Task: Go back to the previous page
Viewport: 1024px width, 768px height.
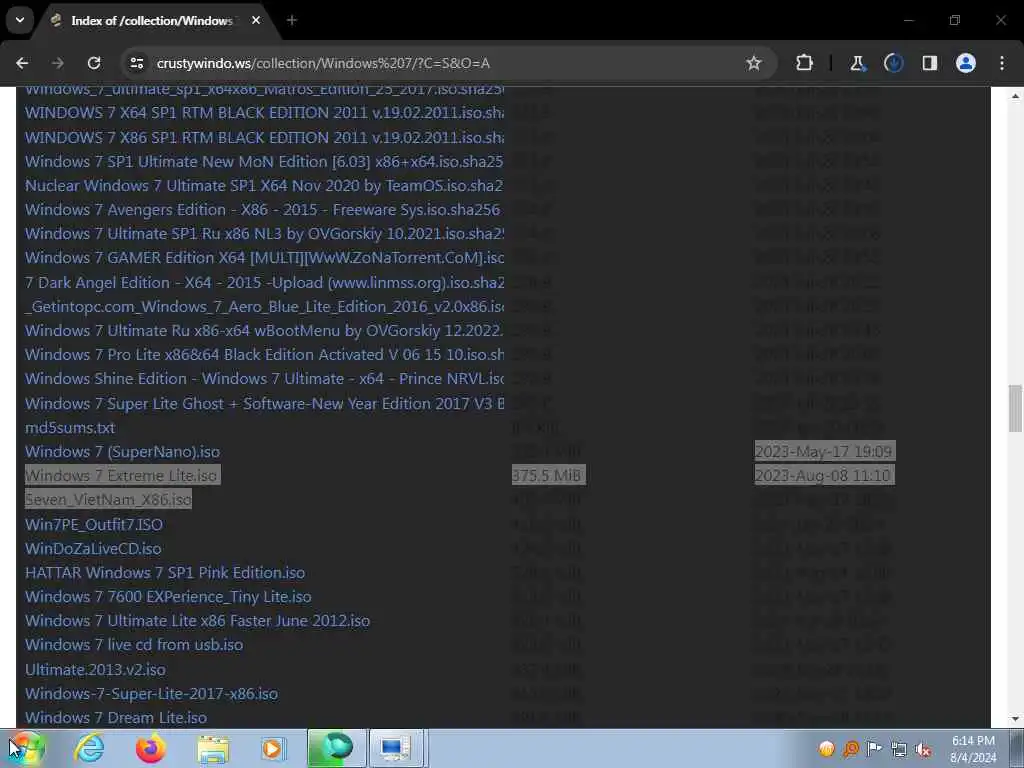Action: [x=22, y=63]
